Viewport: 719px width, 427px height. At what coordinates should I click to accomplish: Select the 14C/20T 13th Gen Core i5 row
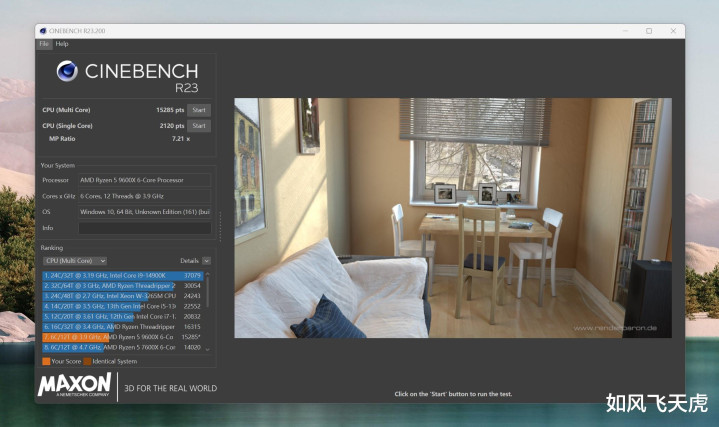[x=122, y=306]
